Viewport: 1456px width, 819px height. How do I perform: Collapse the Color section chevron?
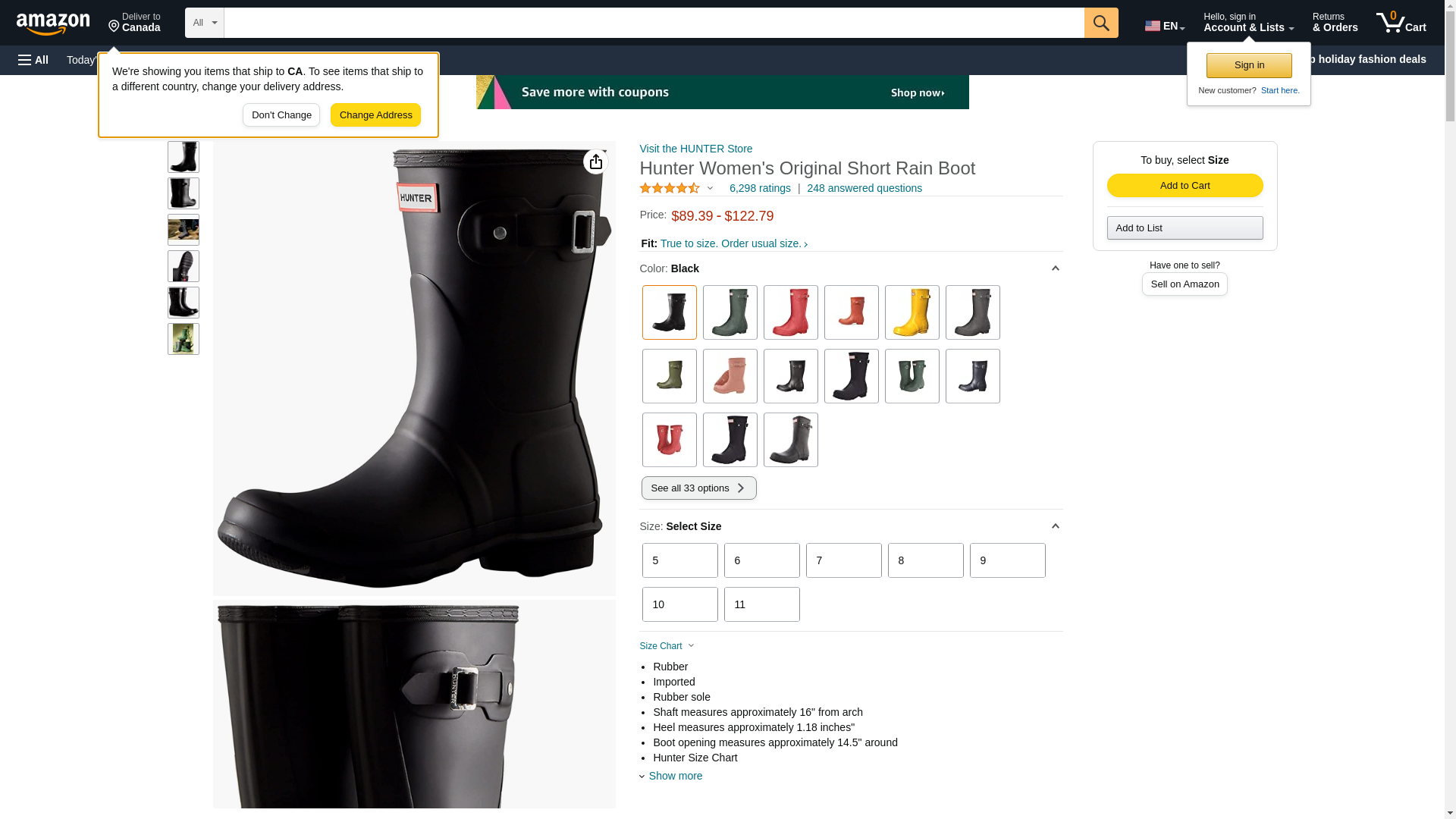coord(1056,268)
